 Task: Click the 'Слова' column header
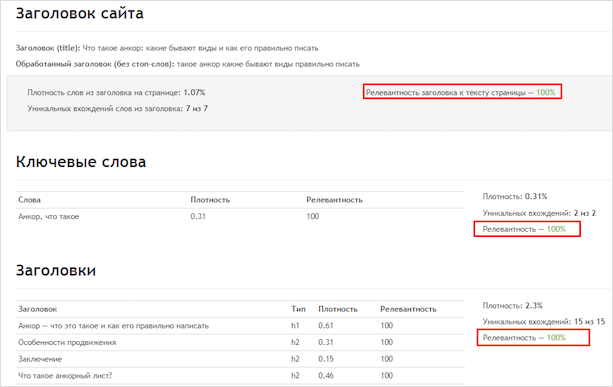[29, 200]
